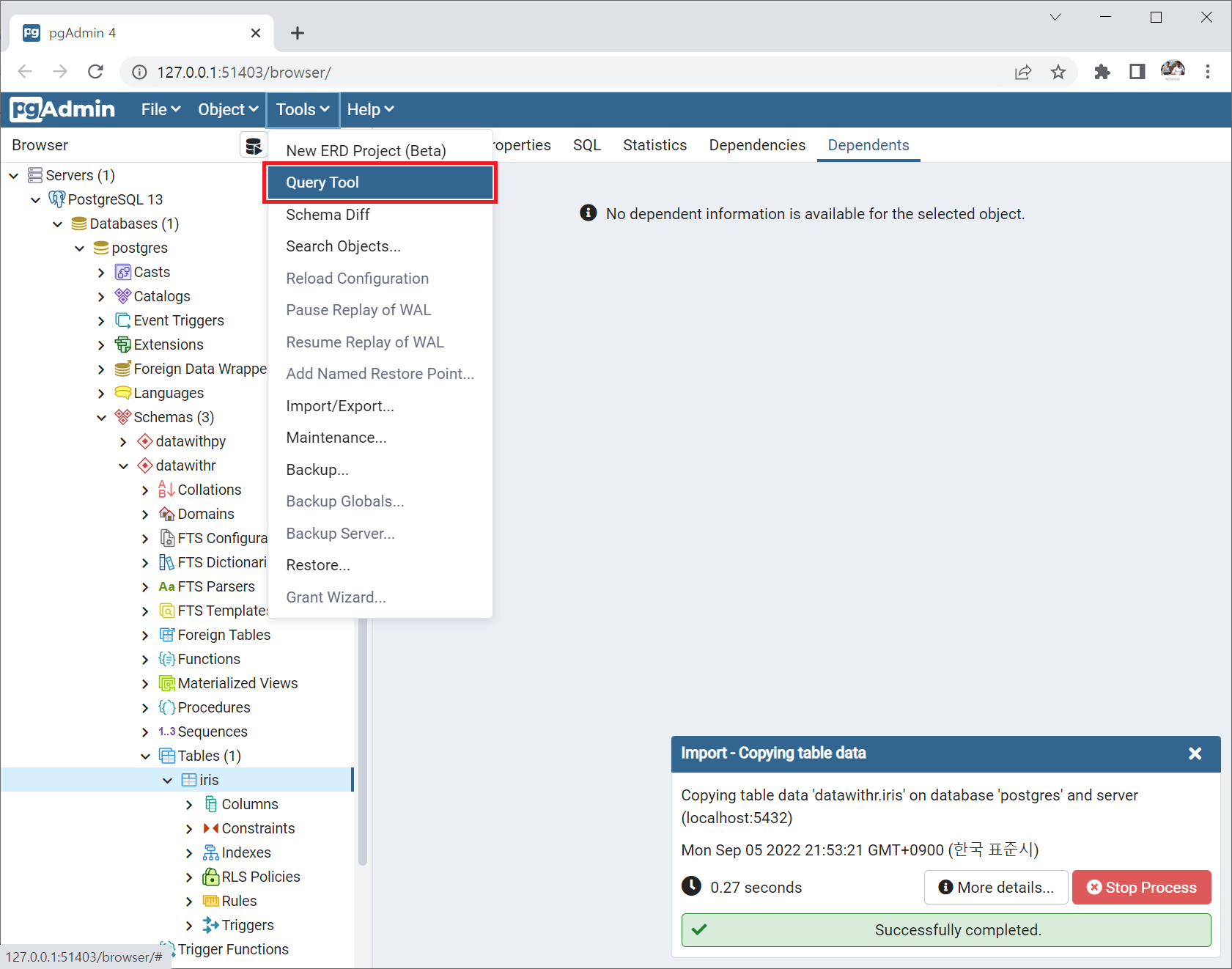The image size is (1232, 969).
Task: Close the Import notification panel
Action: [1195, 754]
